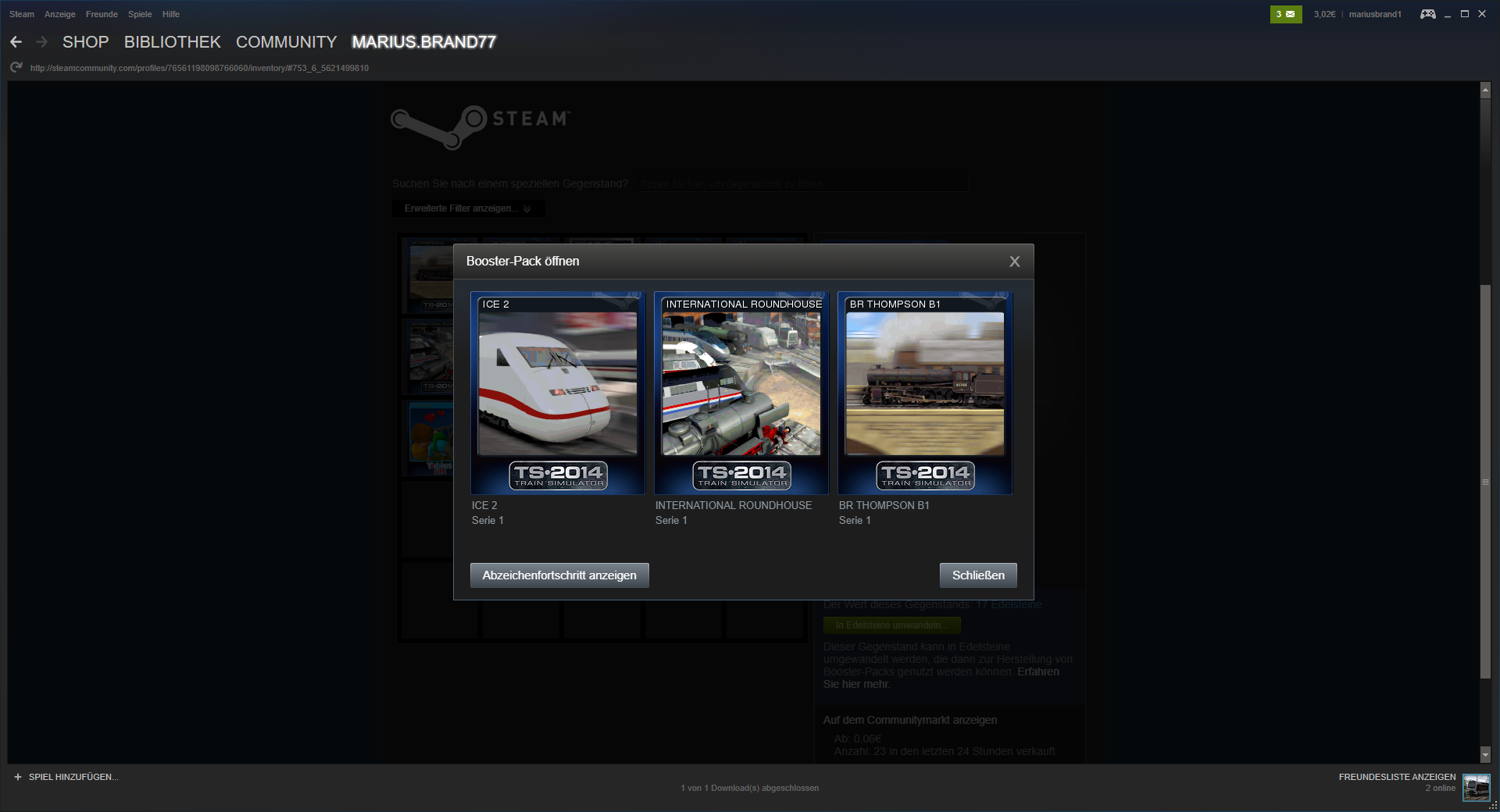Go forward using the forward arrow
Viewport: 1500px width, 812px height.
[x=42, y=42]
